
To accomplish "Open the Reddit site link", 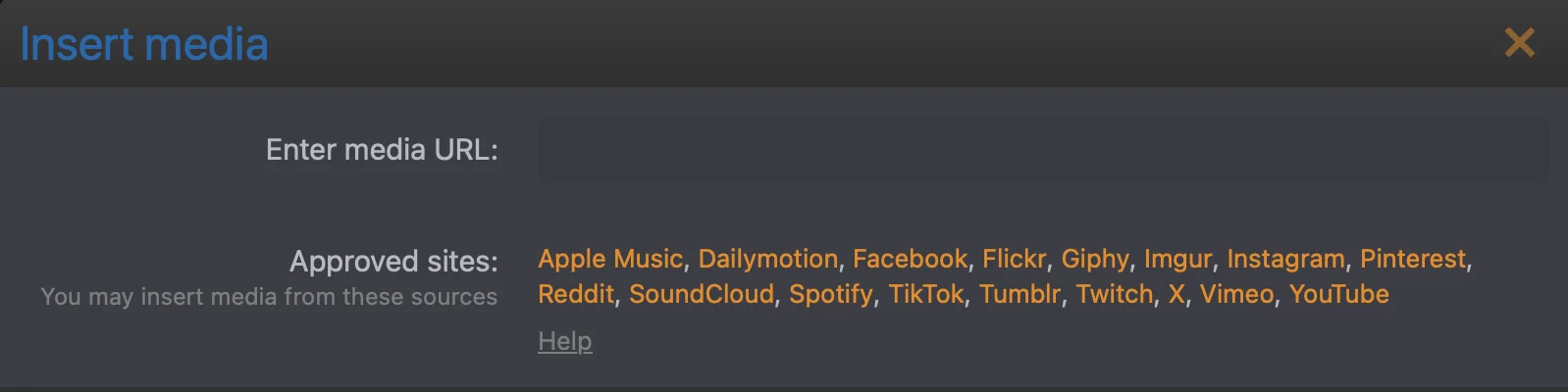I will point(575,294).
